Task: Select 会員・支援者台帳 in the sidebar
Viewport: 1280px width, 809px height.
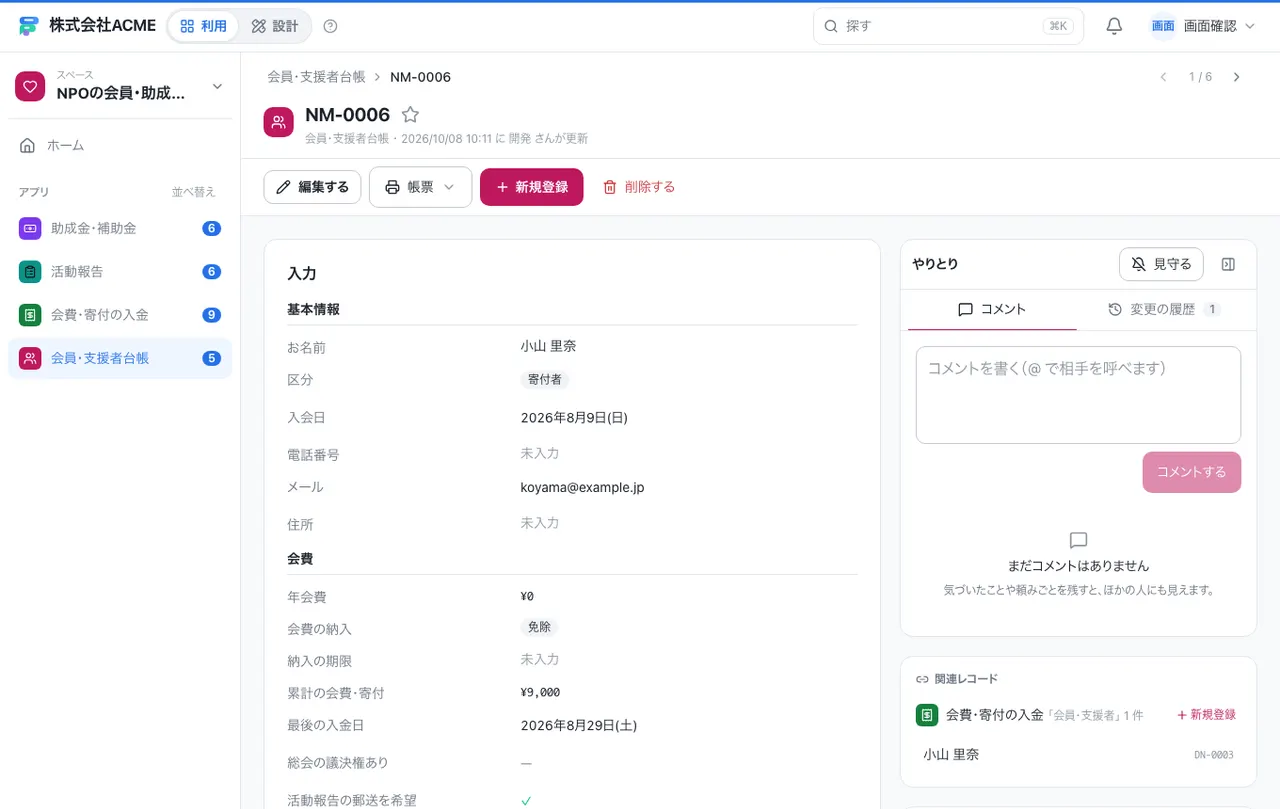Action: (x=120, y=358)
